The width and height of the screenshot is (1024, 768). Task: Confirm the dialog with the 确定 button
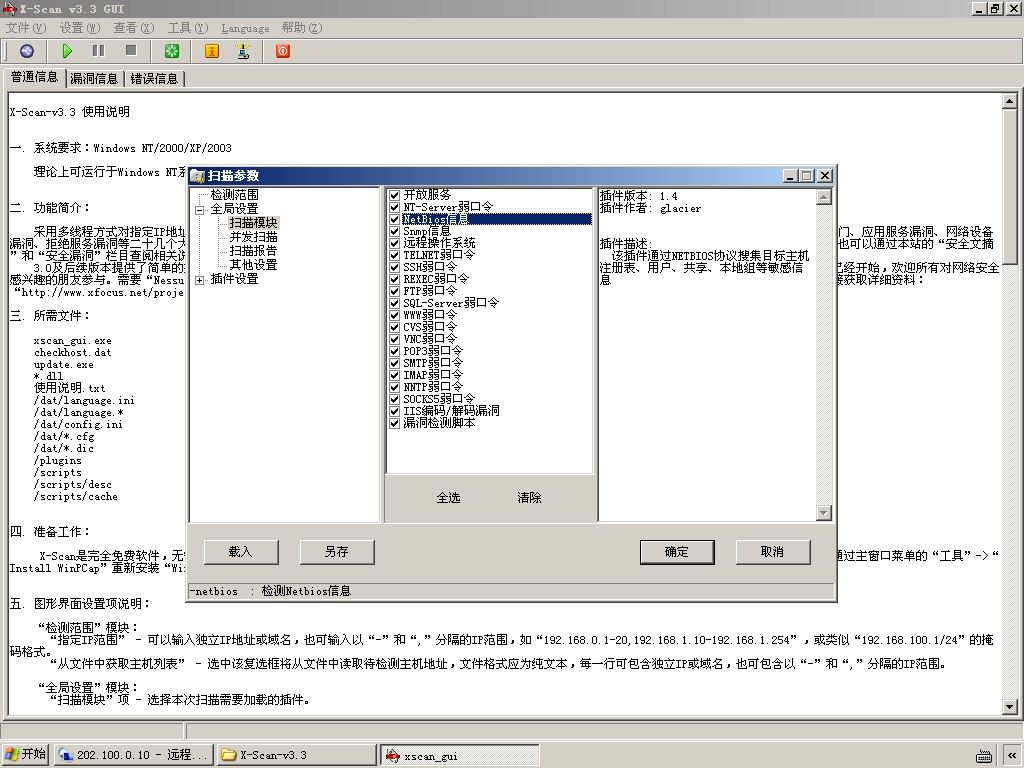pyautogui.click(x=677, y=552)
